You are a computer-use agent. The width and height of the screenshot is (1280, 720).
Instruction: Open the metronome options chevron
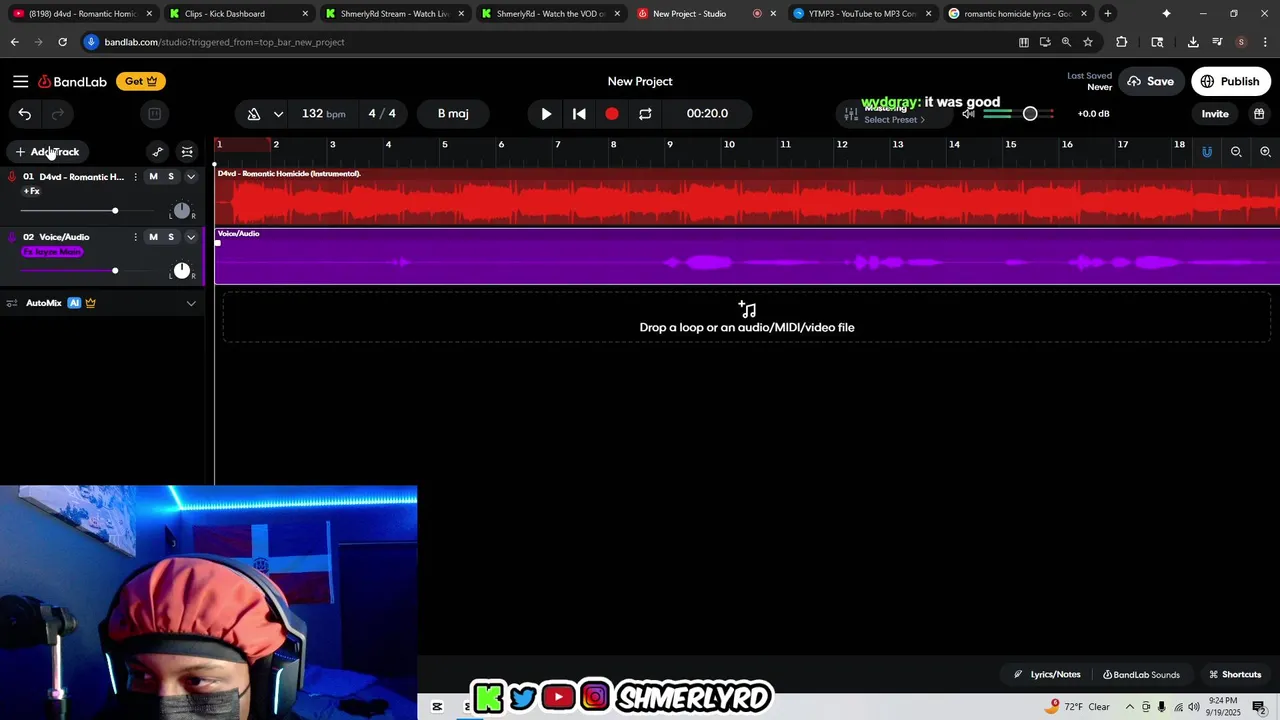[278, 114]
